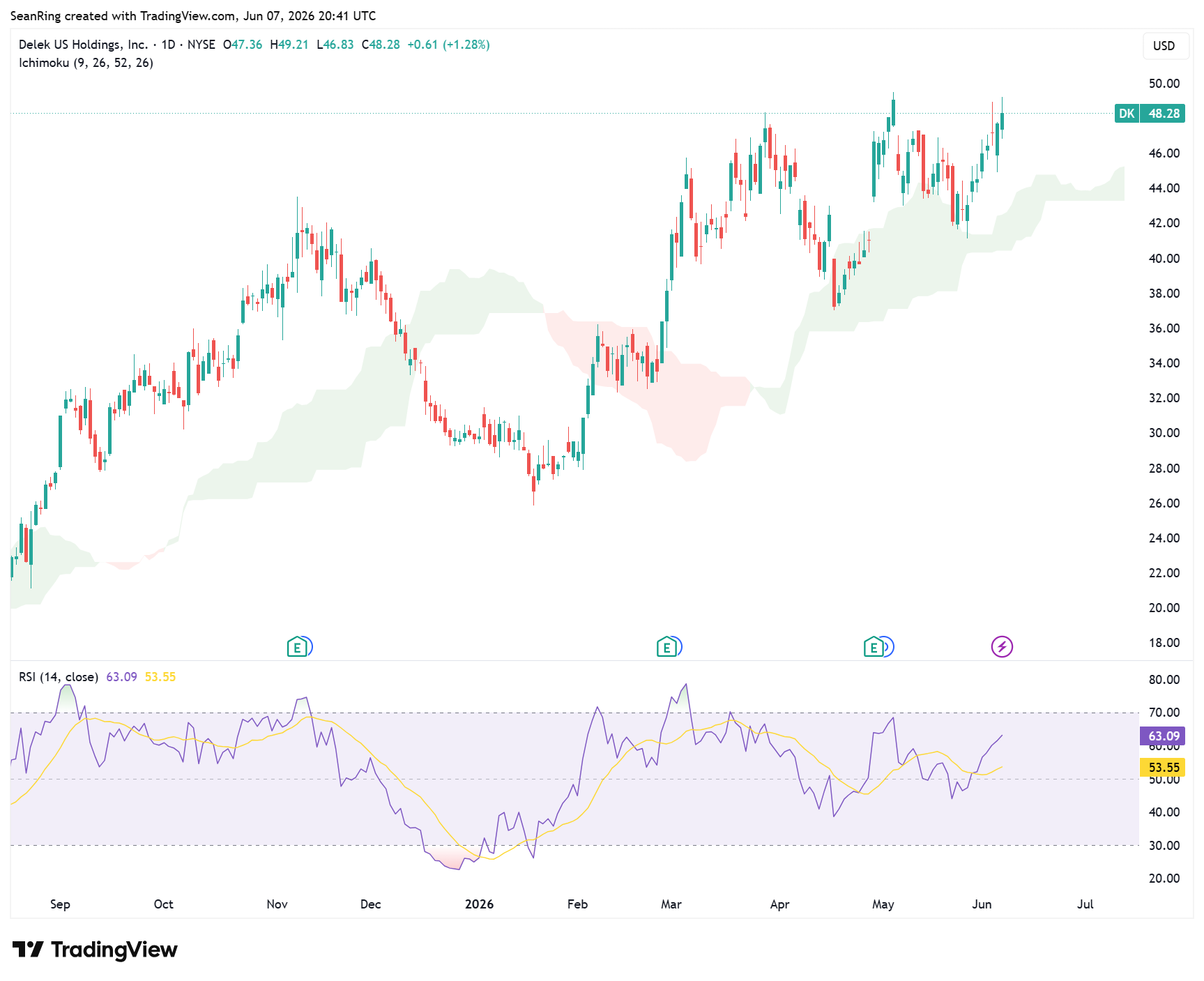This screenshot has width=1204, height=981.
Task: Open the earnings marker below May candles
Action: 874,647
